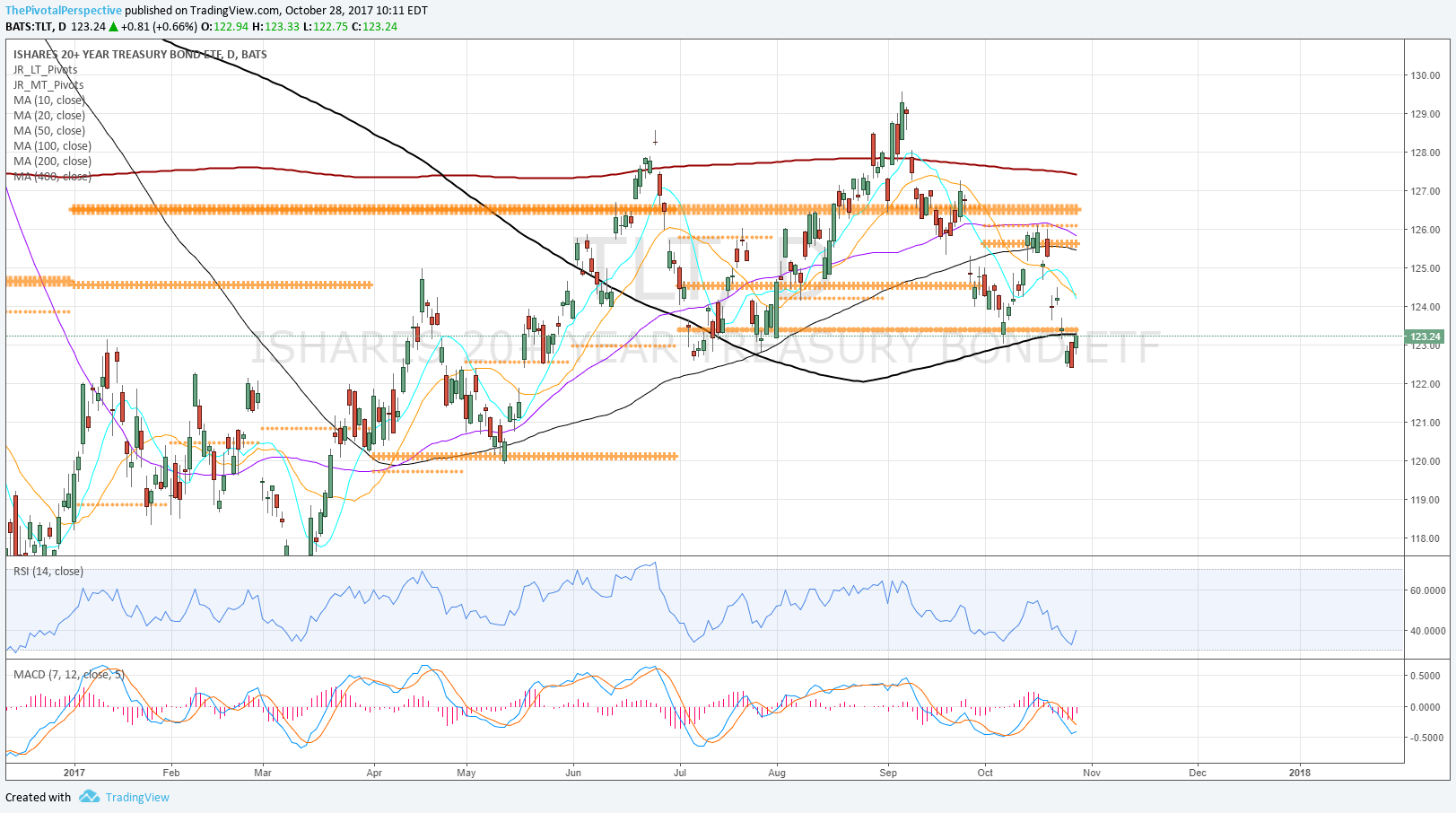Select the JR_MT_Pivots indicator label
1456x813 pixels.
pos(48,84)
